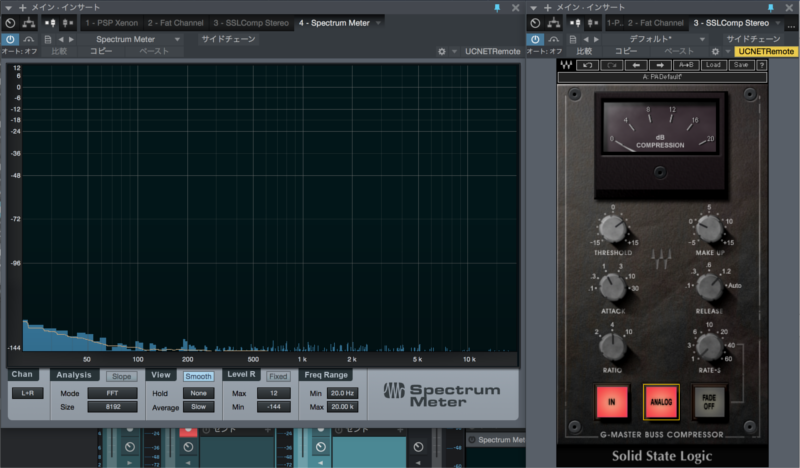The width and height of the screenshot is (800, 468).
Task: Open Average Slow dropdown
Action: 198,407
